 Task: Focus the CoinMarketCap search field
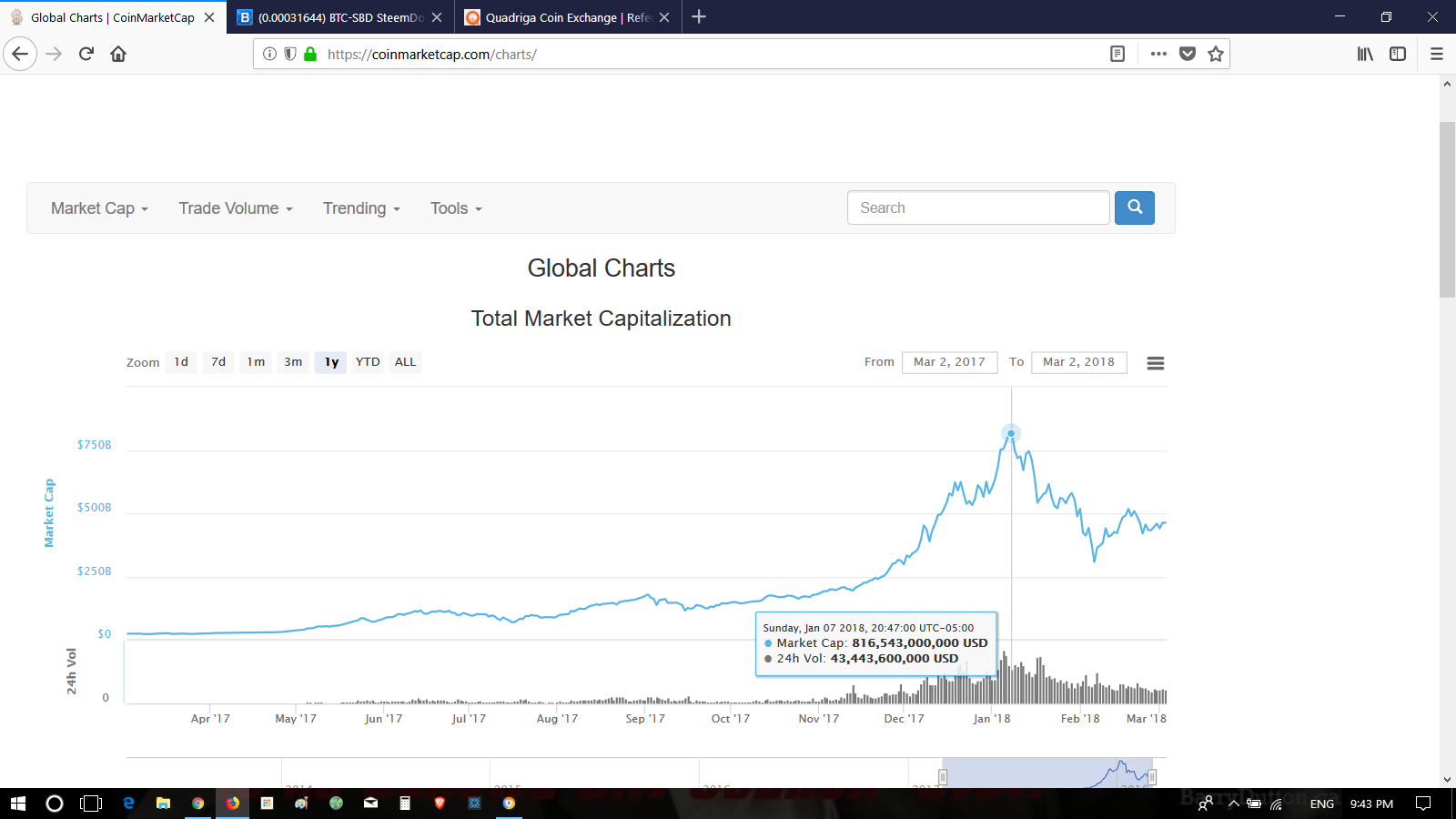coord(978,207)
